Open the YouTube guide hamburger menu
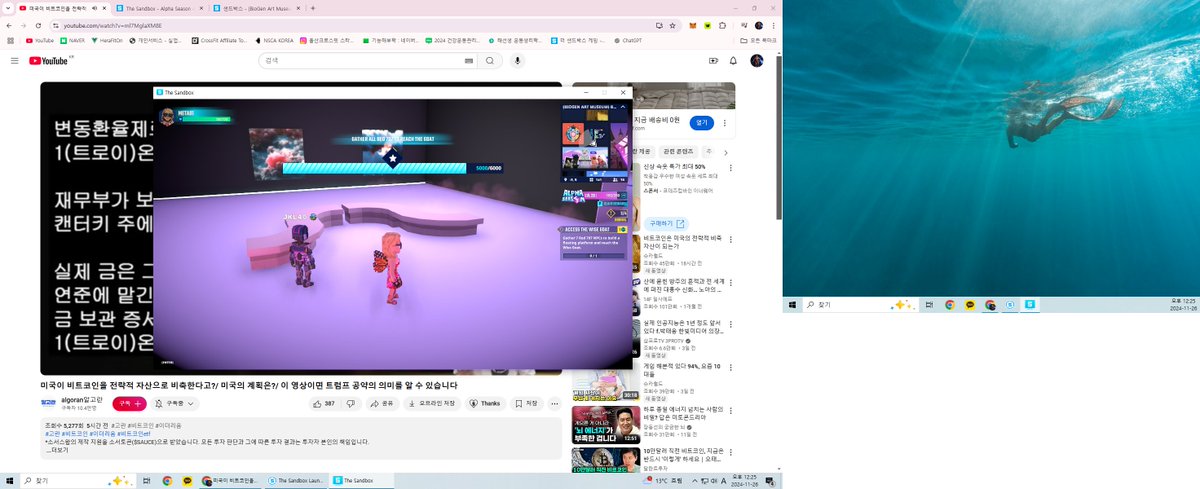This screenshot has height=489, width=1200. click(14, 61)
